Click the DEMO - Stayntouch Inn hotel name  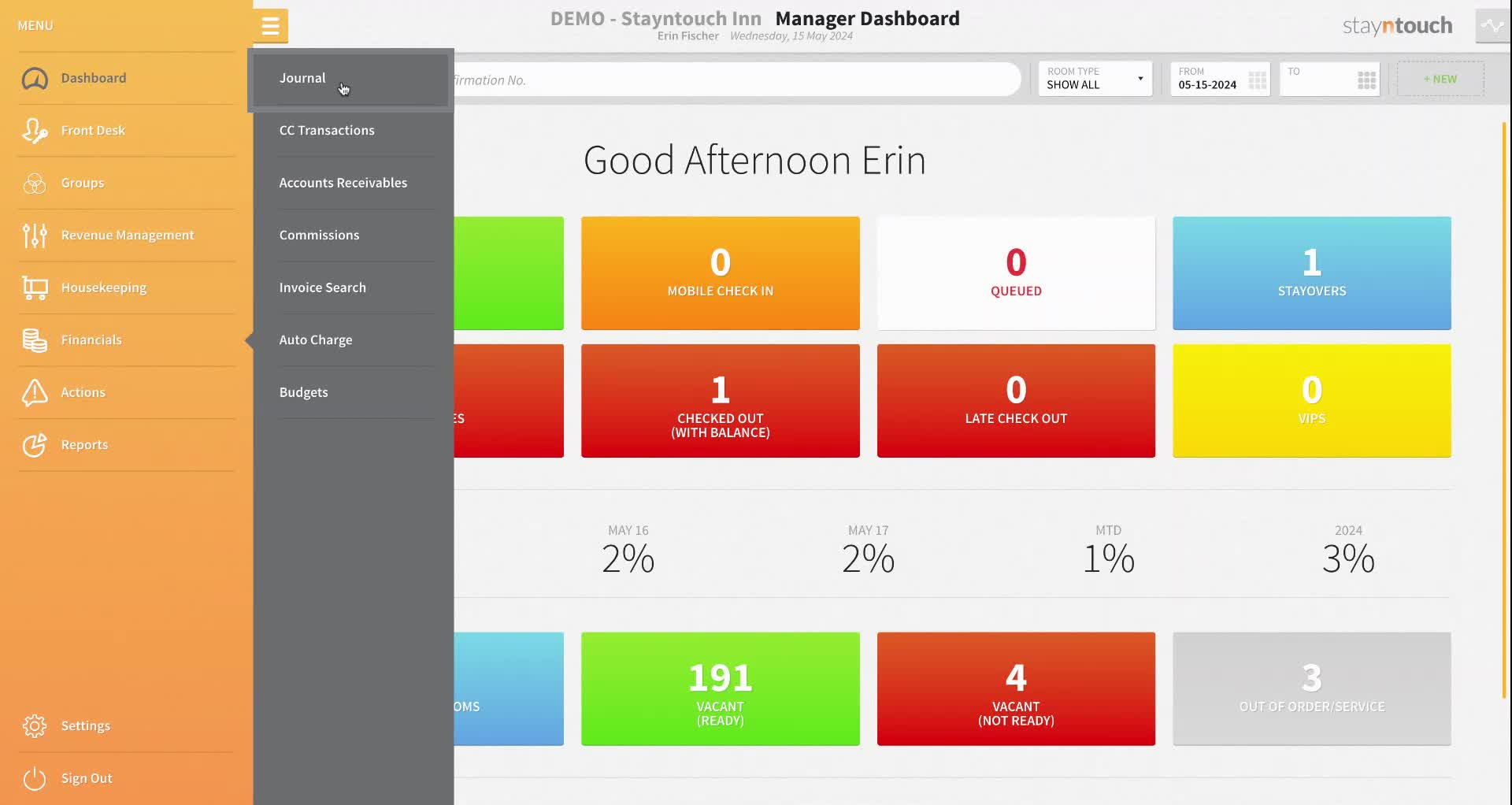pyautogui.click(x=656, y=18)
